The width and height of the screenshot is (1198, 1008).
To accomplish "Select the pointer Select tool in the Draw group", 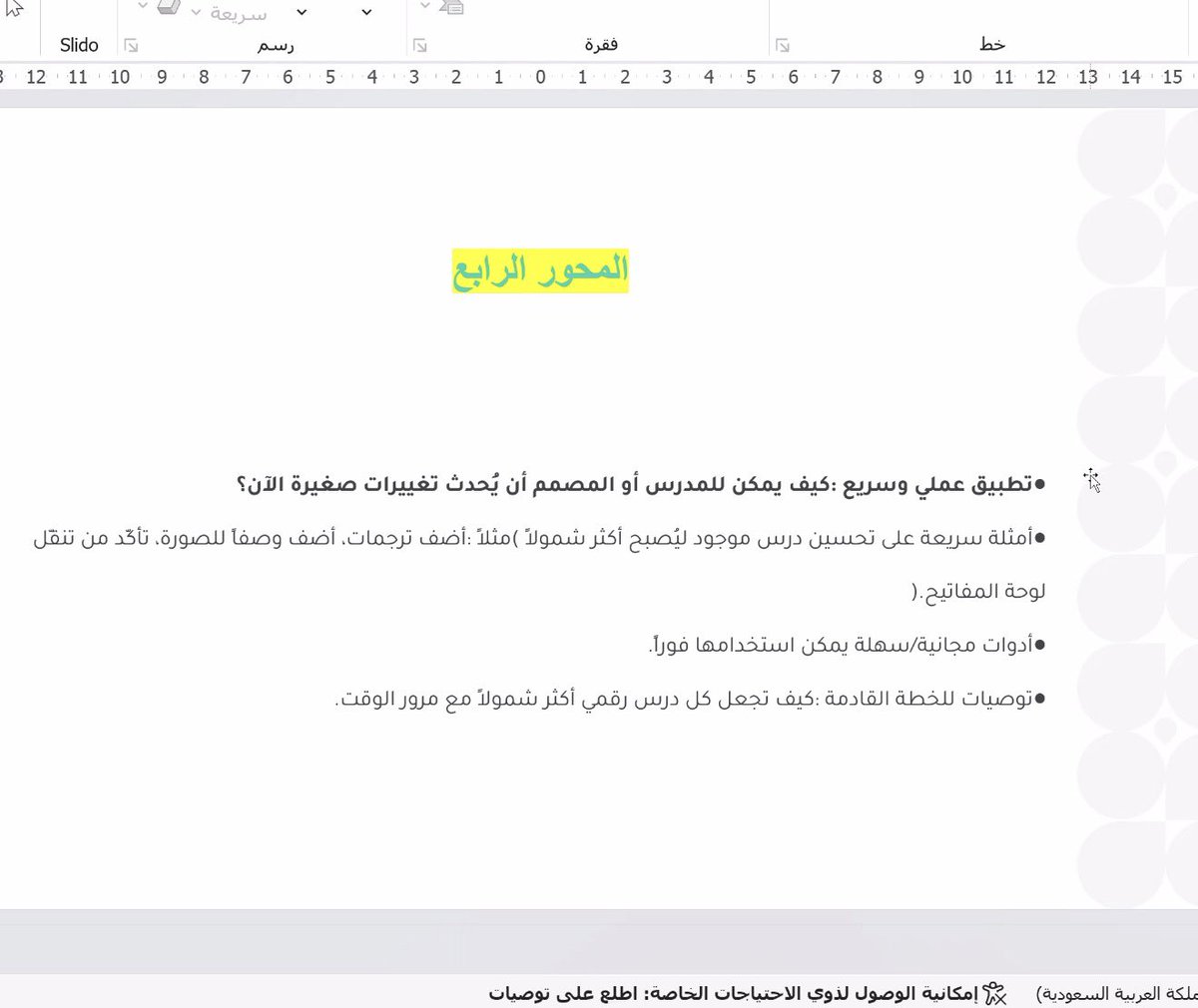I will click(x=15, y=10).
